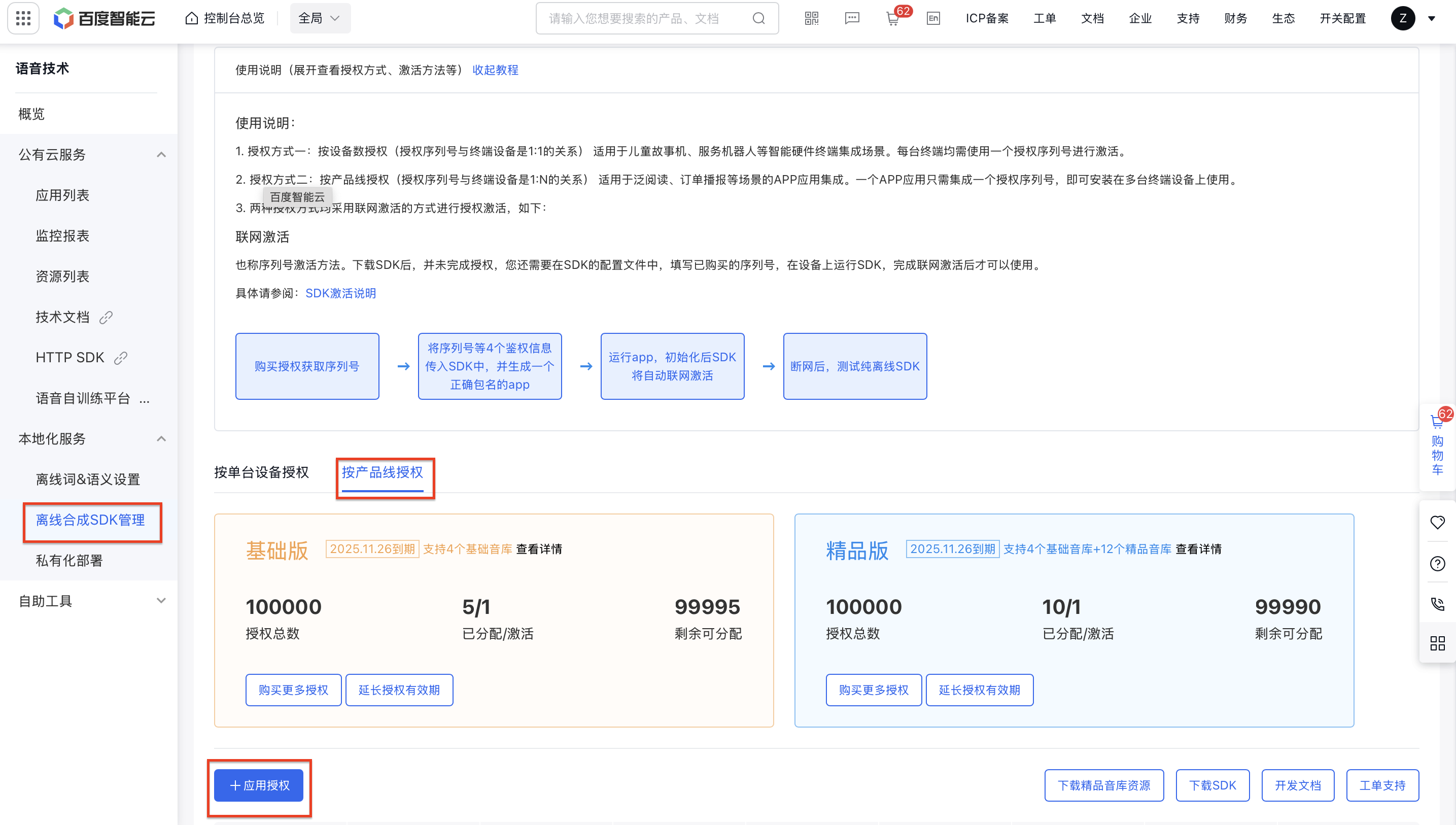1456x825 pixels.
Task: Click link icon next to HTTP SDK
Action: [121, 358]
